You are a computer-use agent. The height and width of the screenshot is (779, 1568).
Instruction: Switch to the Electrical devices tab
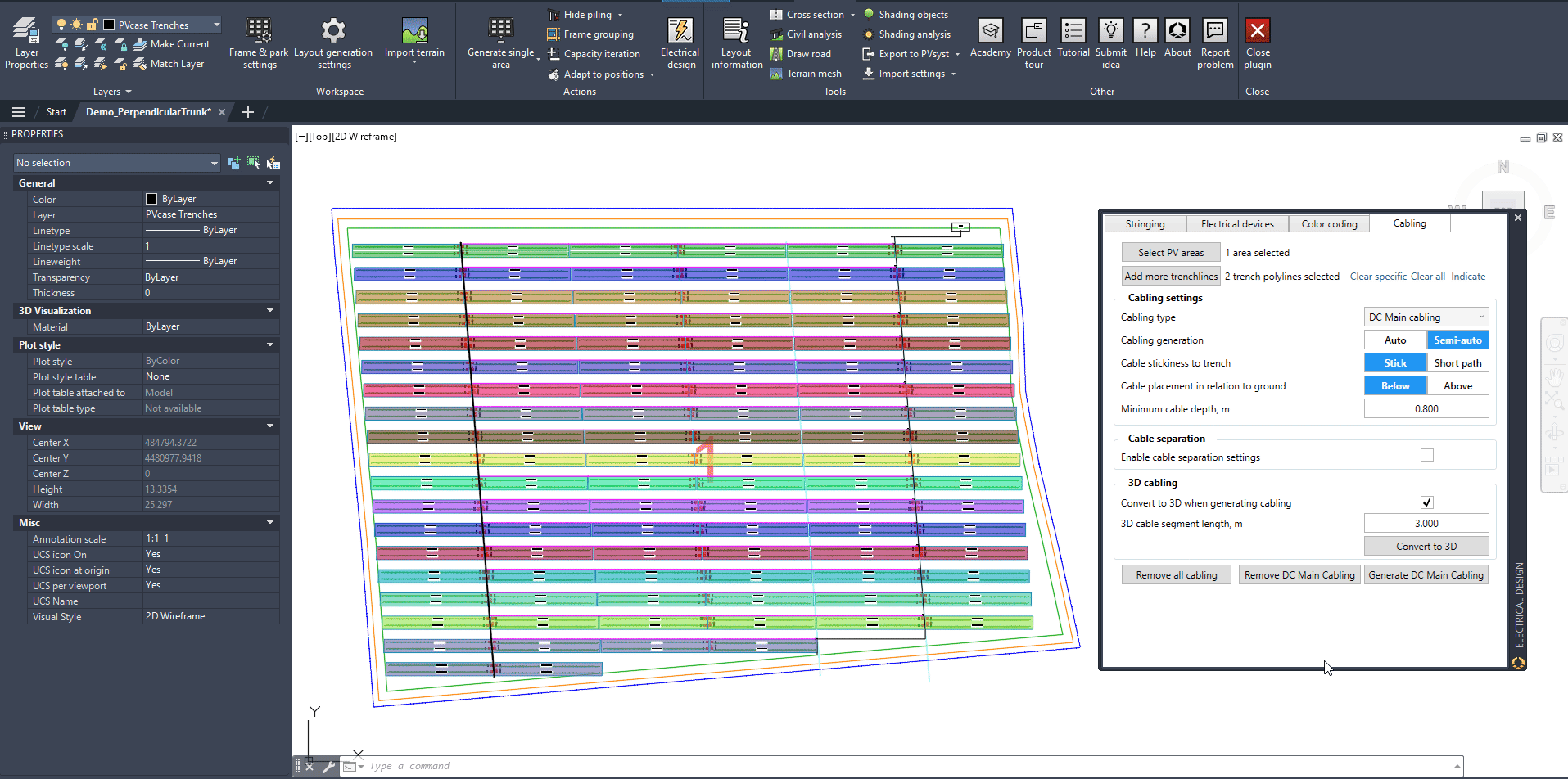tap(1237, 224)
